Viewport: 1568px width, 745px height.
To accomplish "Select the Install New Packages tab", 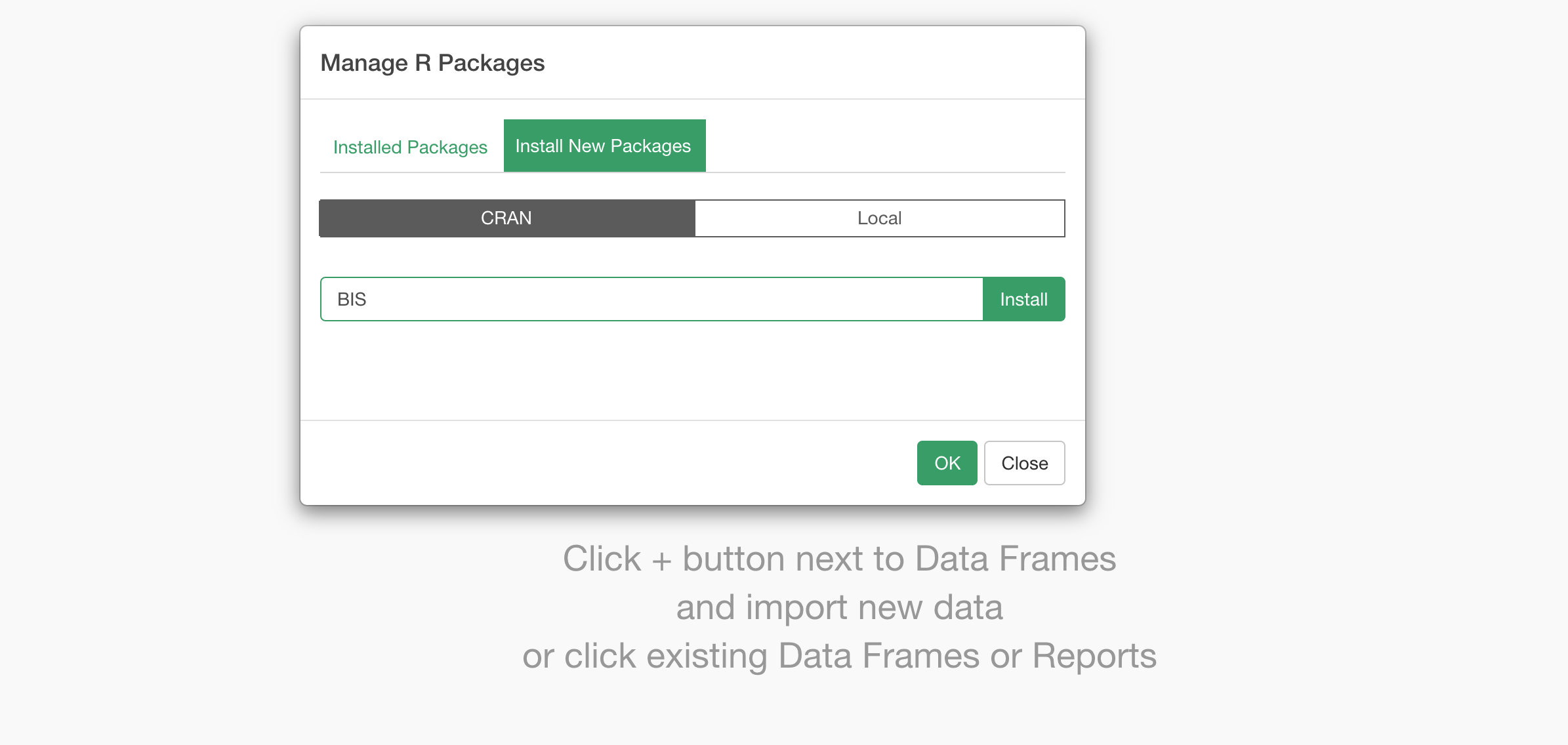I will [604, 146].
